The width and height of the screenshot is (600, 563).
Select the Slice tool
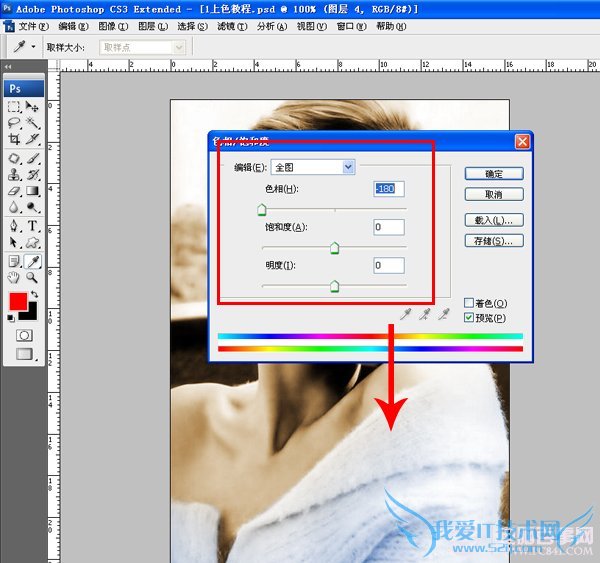click(x=33, y=139)
